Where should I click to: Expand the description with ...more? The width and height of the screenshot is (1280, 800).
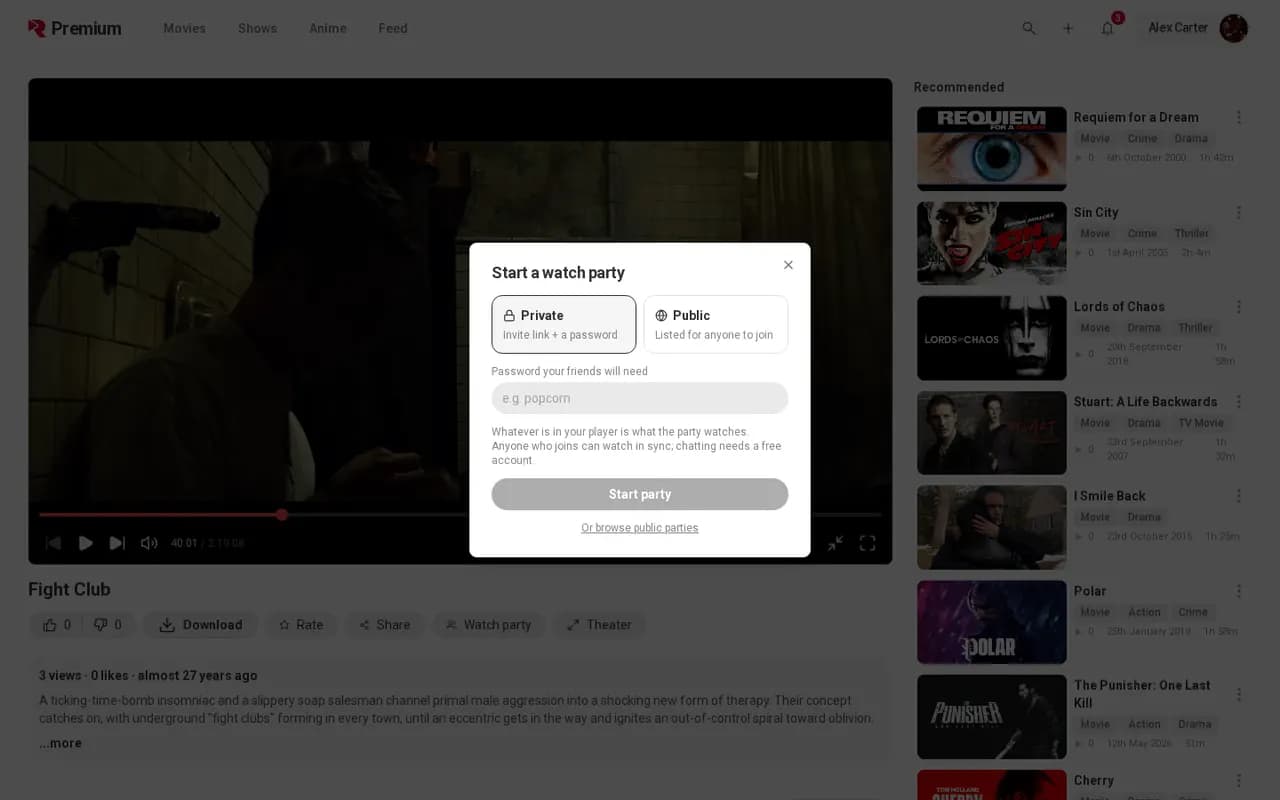tap(61, 743)
